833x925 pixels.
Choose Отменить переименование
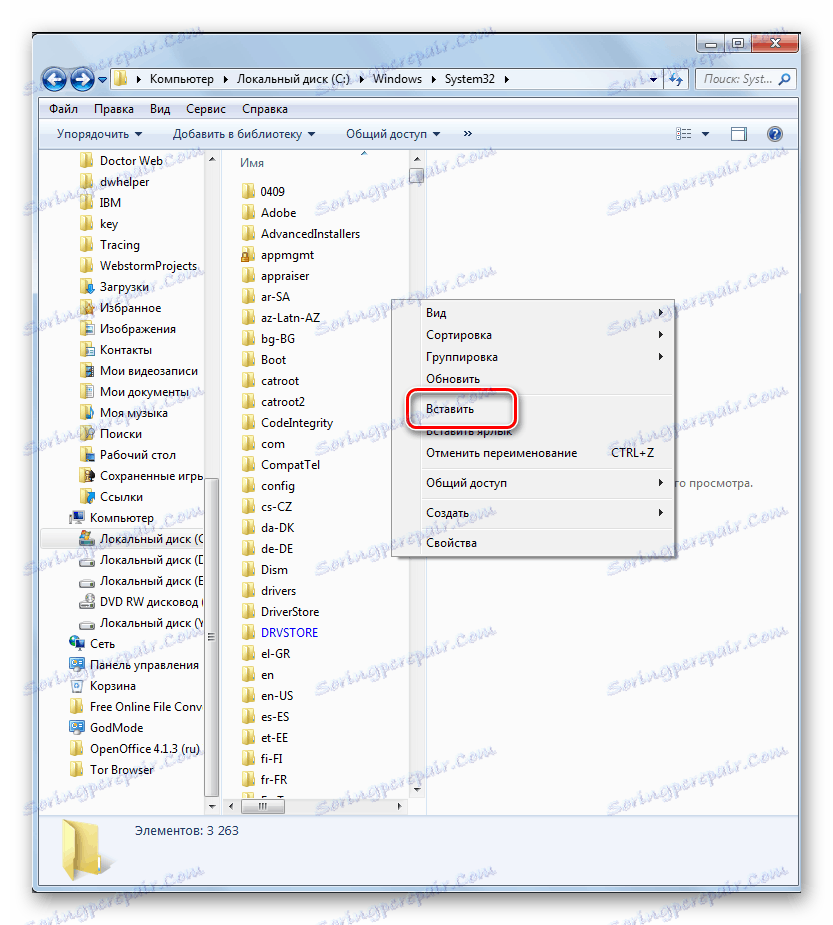coord(547,453)
